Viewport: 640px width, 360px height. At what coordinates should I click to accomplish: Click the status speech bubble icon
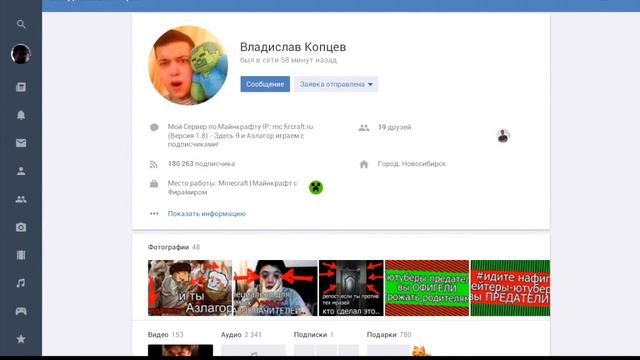[x=154, y=127]
